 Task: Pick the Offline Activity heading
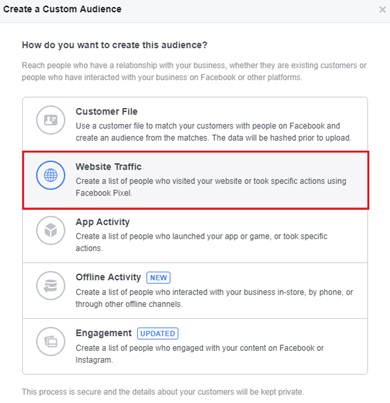pyautogui.click(x=108, y=277)
